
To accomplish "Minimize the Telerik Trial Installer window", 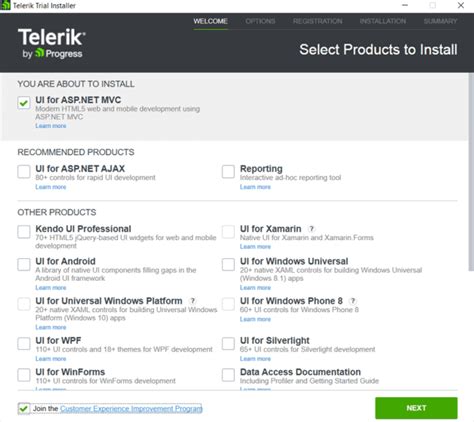I will coord(405,5).
